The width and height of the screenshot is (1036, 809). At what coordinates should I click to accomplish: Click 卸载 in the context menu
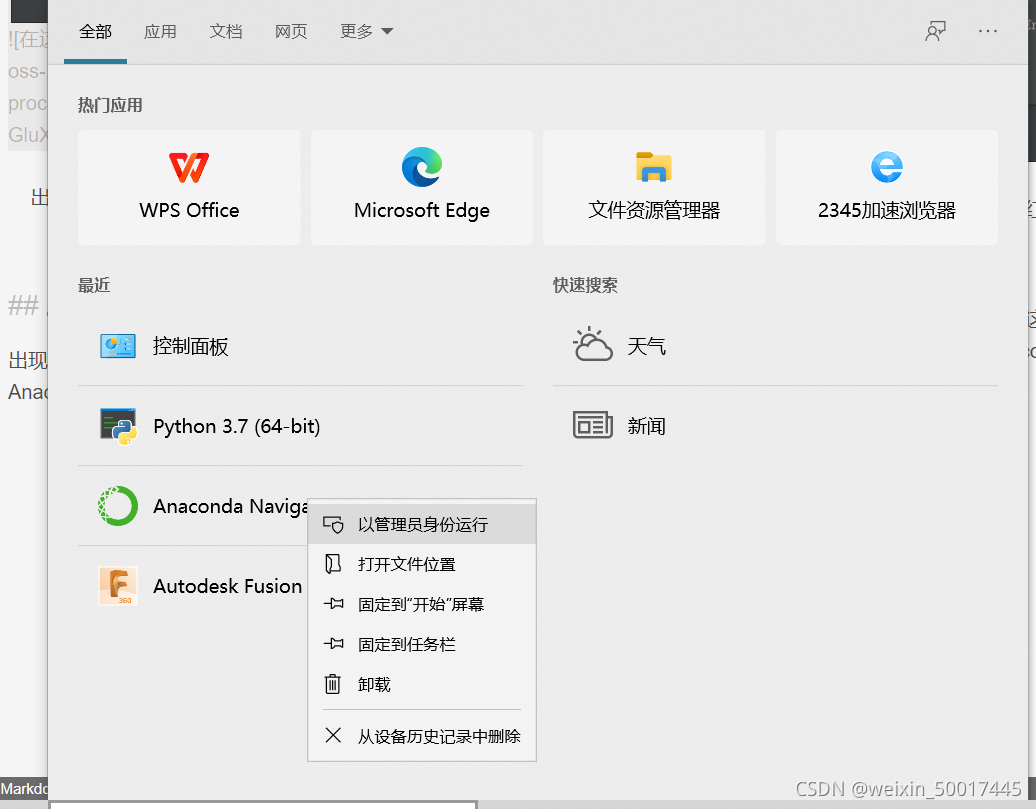(422, 684)
